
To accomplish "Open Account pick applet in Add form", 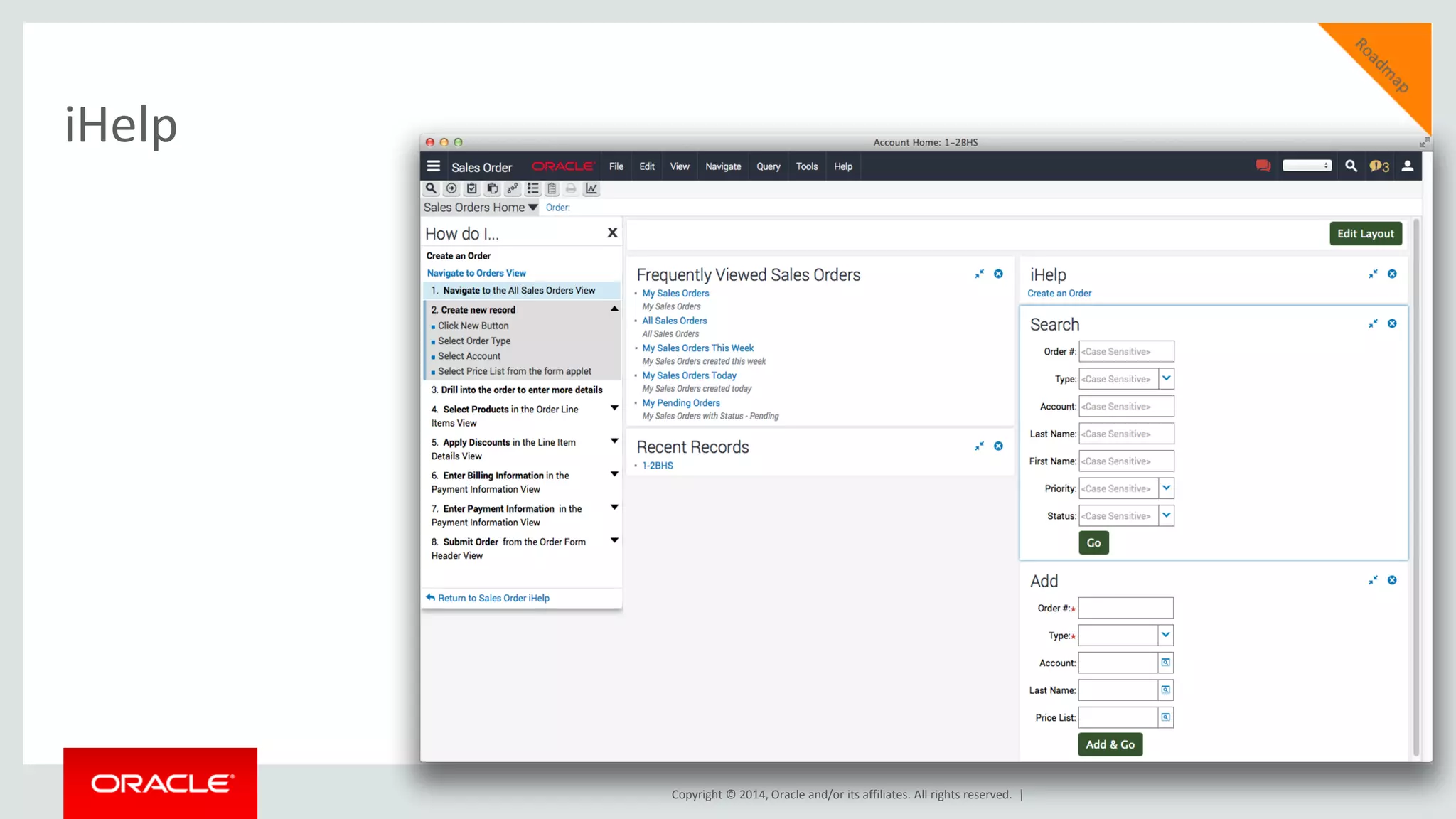I will pos(1165,663).
